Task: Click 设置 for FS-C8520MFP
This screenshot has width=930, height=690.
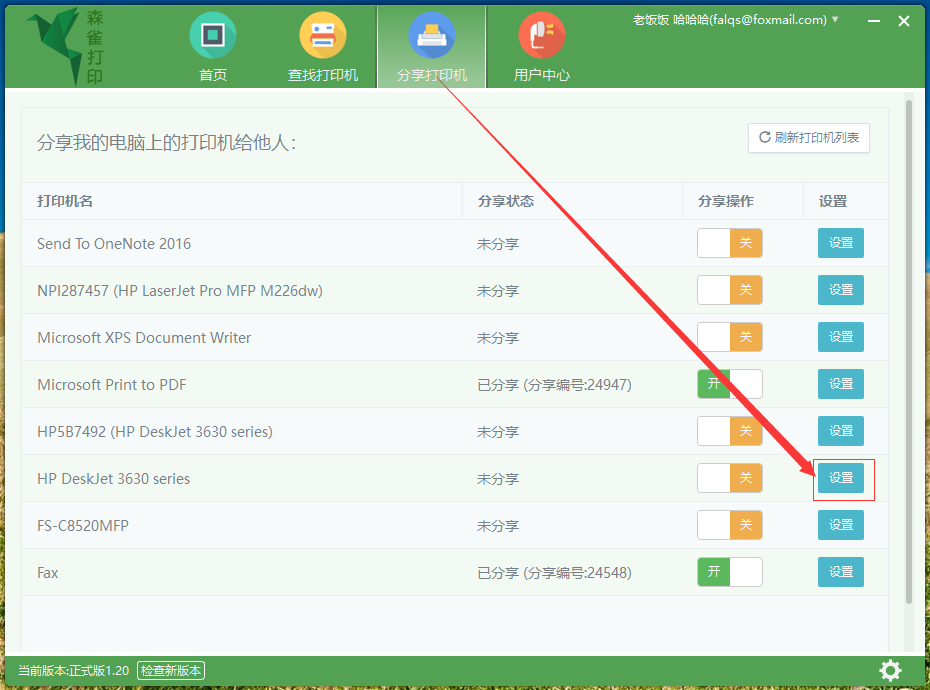Action: 840,525
